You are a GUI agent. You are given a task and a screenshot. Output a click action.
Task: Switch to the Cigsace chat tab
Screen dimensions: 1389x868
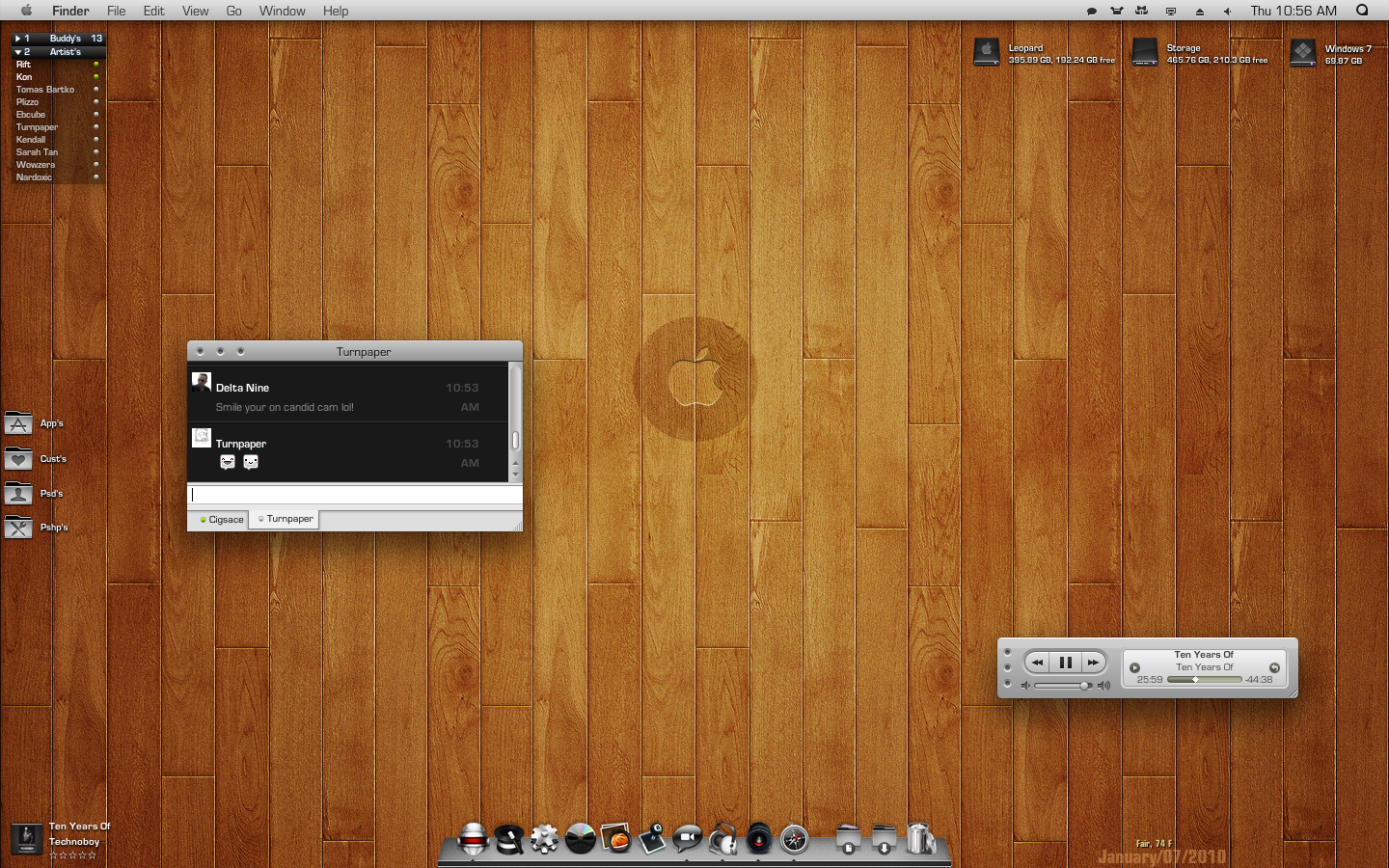[221, 520]
